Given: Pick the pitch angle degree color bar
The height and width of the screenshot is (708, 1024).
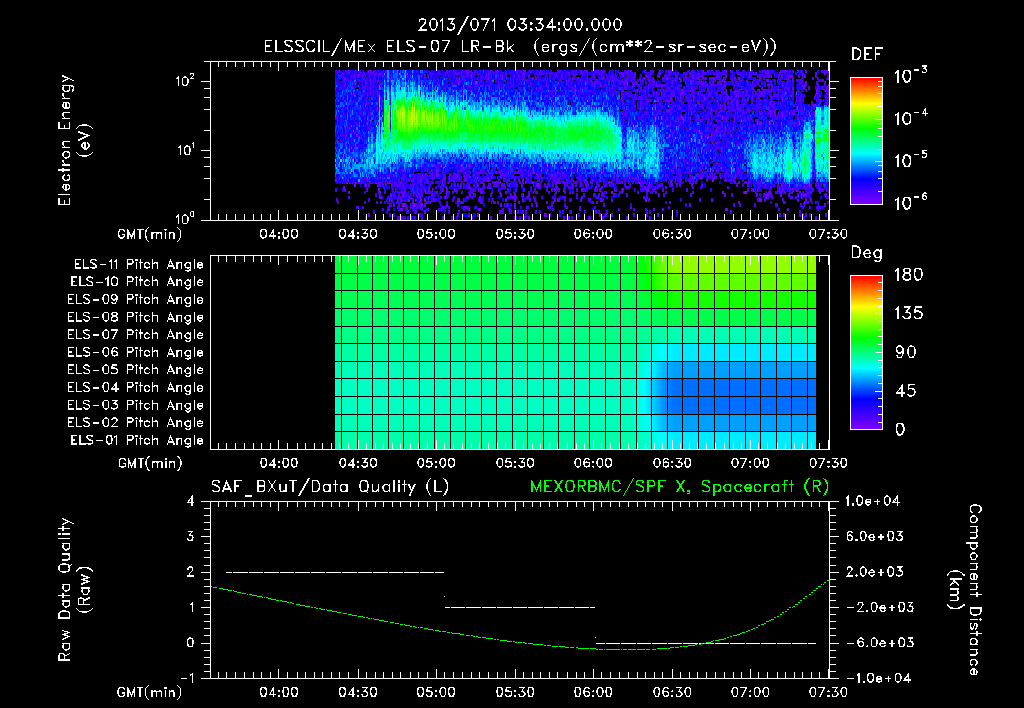Looking at the screenshot, I should (x=866, y=352).
